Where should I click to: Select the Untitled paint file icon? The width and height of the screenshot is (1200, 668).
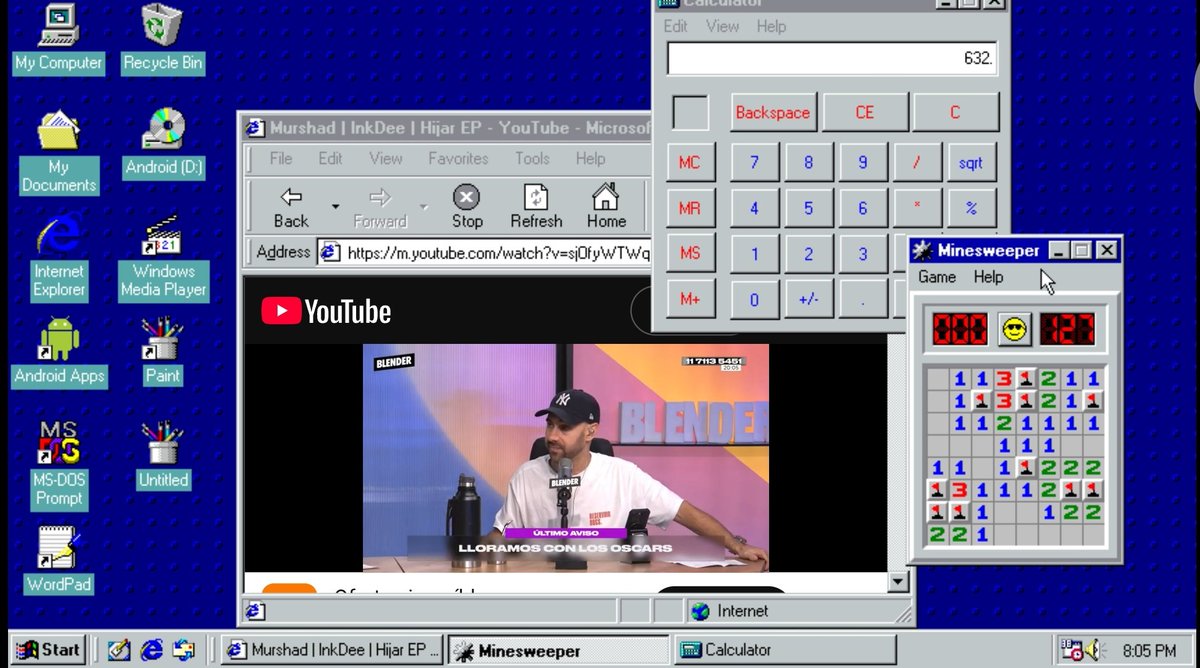[163, 456]
